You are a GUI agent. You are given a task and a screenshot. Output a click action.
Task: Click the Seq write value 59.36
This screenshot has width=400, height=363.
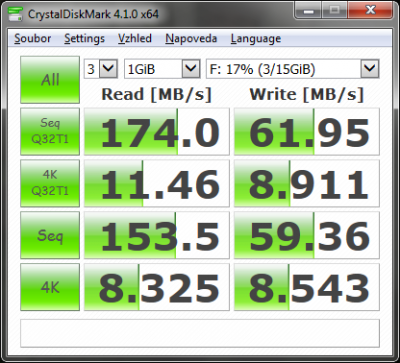point(307,235)
